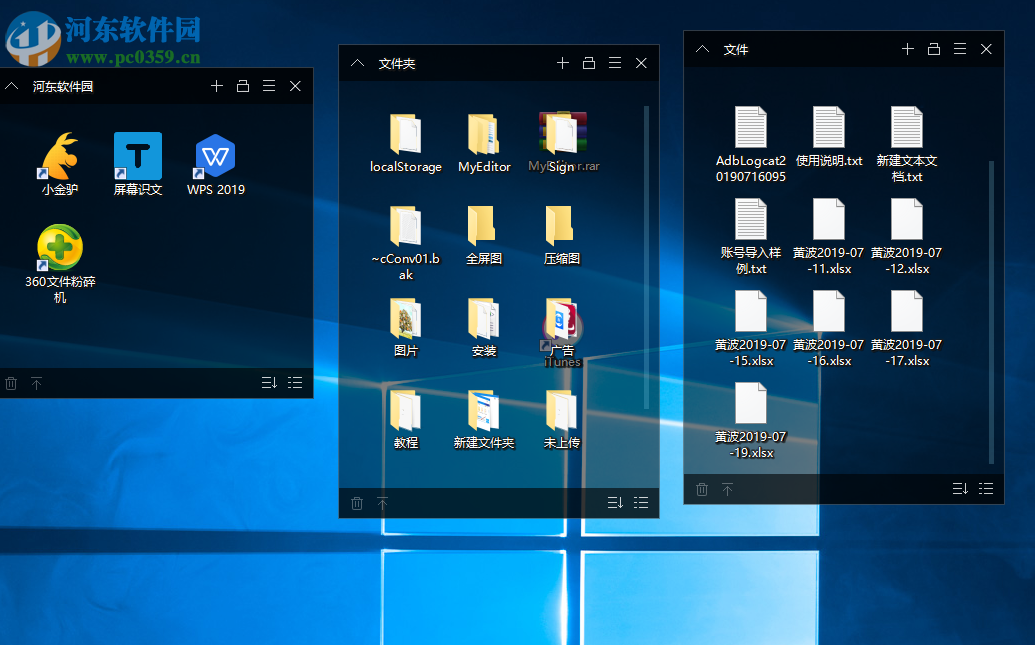Open the sort options in 文件 panel footer
This screenshot has height=645, width=1035.
tap(960, 489)
